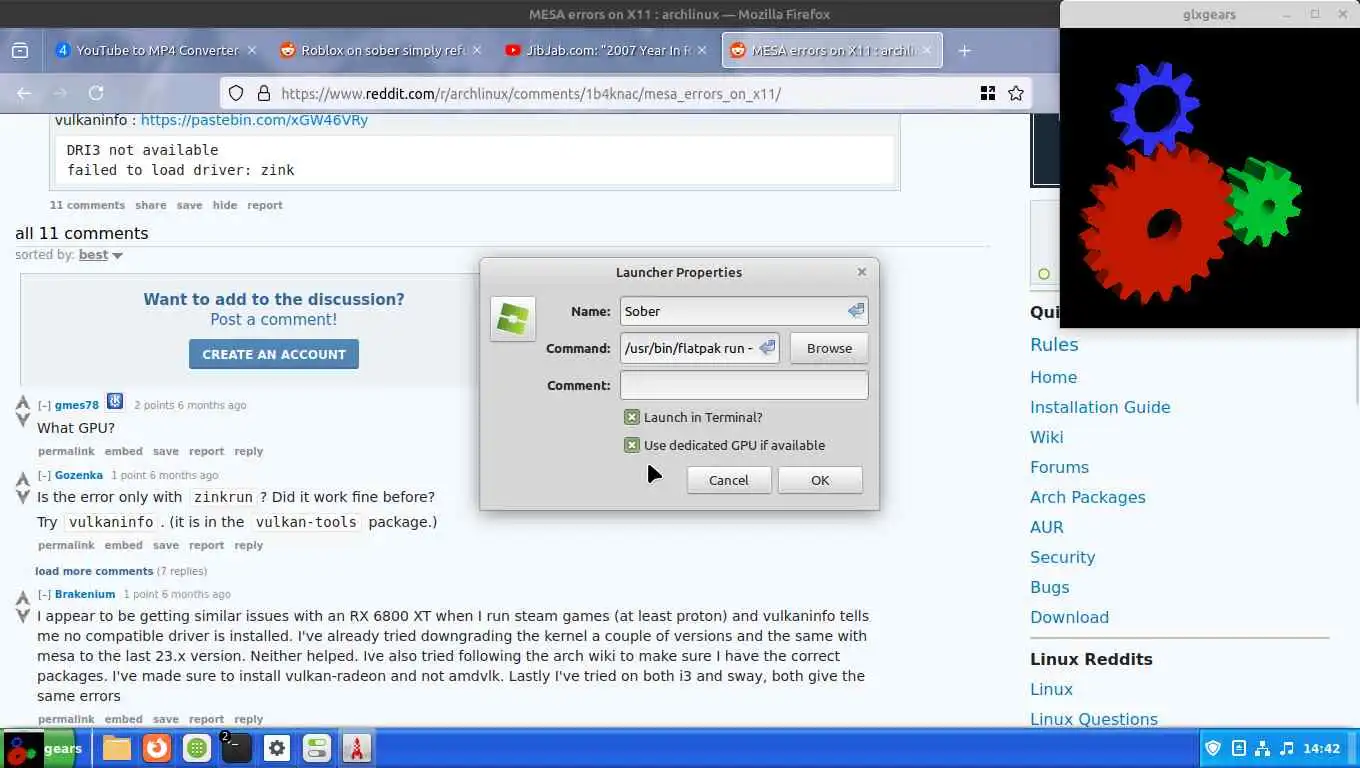Click gmes78's user flair icon
This screenshot has height=768, width=1360.
coord(115,402)
